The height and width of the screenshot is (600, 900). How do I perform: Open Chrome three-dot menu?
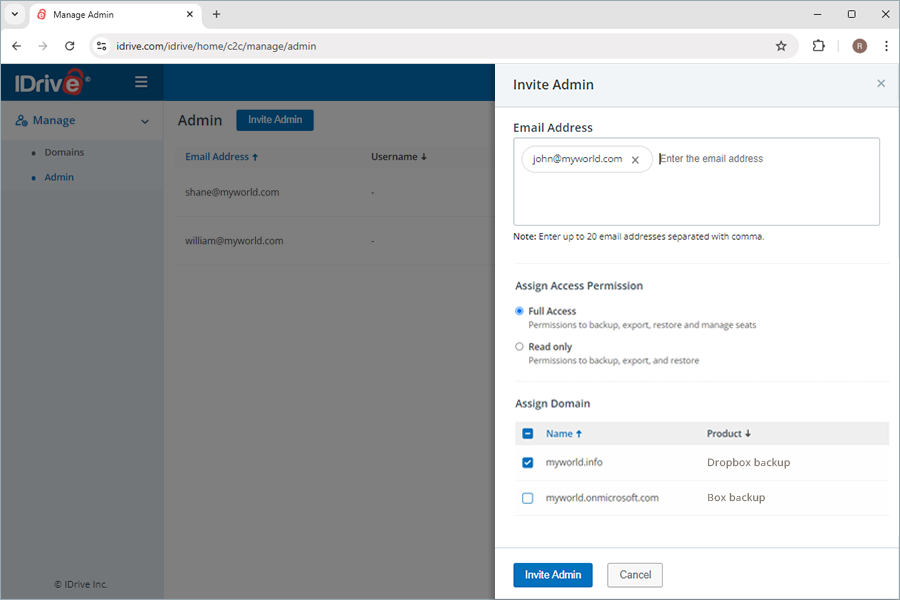(886, 46)
